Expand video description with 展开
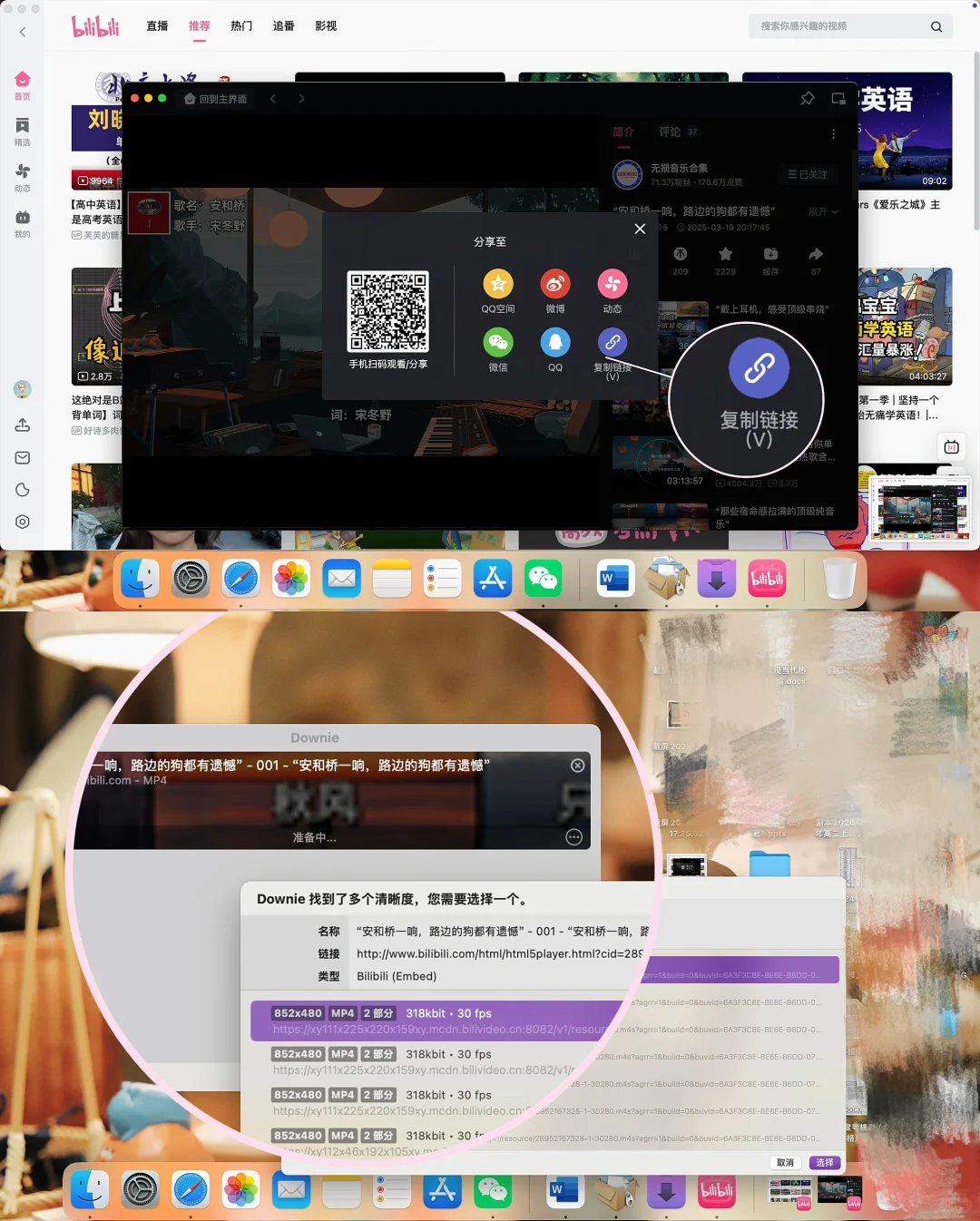This screenshot has width=980, height=1221. pyautogui.click(x=823, y=211)
